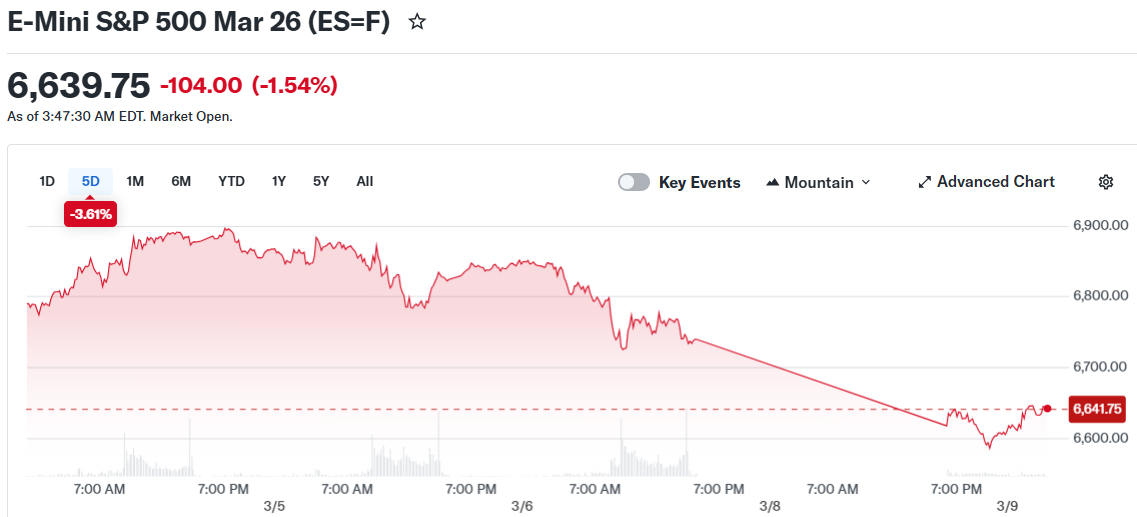This screenshot has width=1137, height=517.
Task: Select the 1D time range
Action: click(47, 181)
